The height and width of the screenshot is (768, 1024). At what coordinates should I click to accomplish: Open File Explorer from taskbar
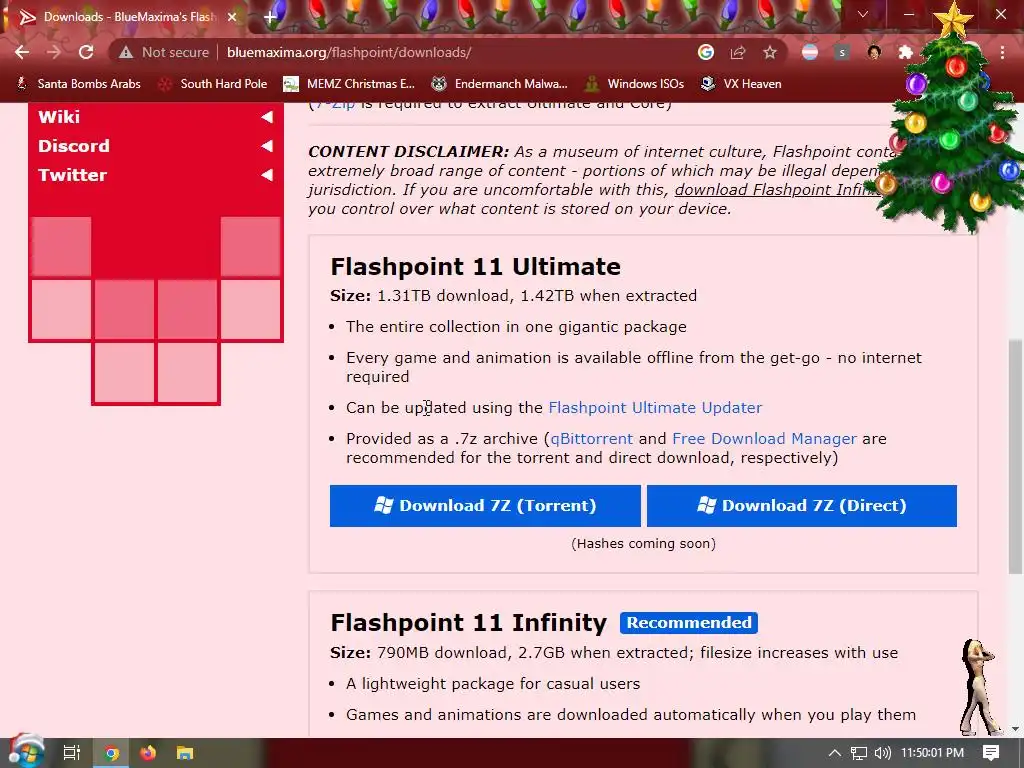pyautogui.click(x=185, y=753)
